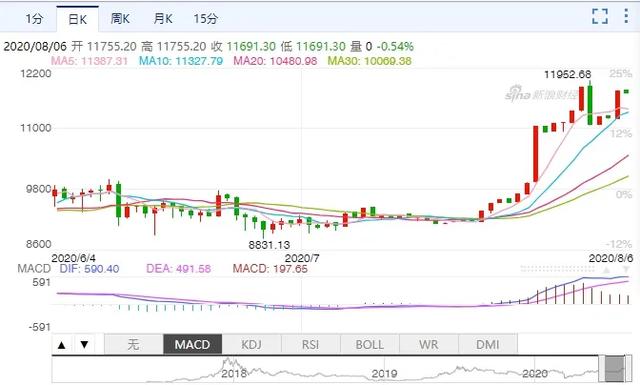The image size is (640, 385).
Task: Show the KDJ indicator
Action: [x=251, y=344]
